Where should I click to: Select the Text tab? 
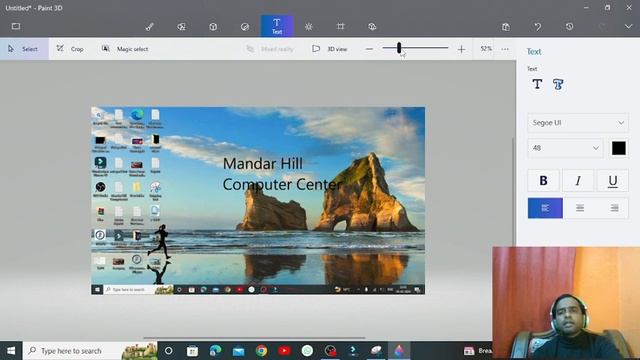[x=277, y=26]
